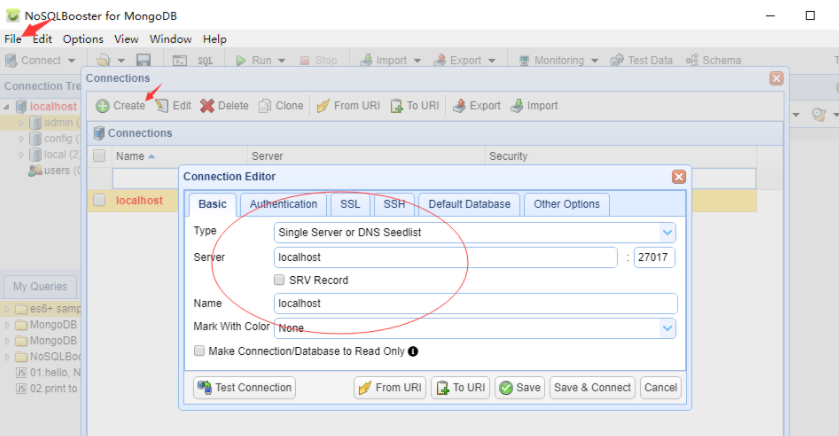This screenshot has width=839, height=436.
Task: Sort connections by Name column
Action: click(179, 156)
